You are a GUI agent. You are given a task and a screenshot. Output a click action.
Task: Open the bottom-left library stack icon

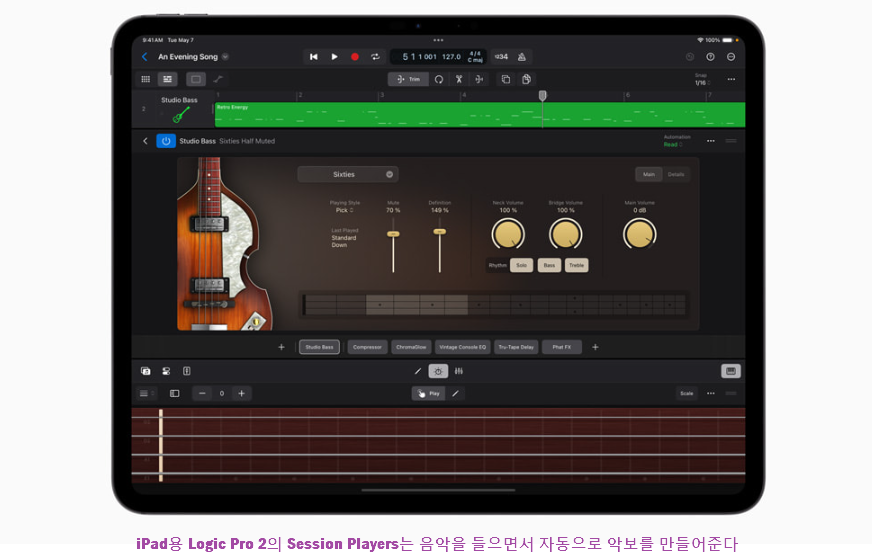(x=146, y=371)
